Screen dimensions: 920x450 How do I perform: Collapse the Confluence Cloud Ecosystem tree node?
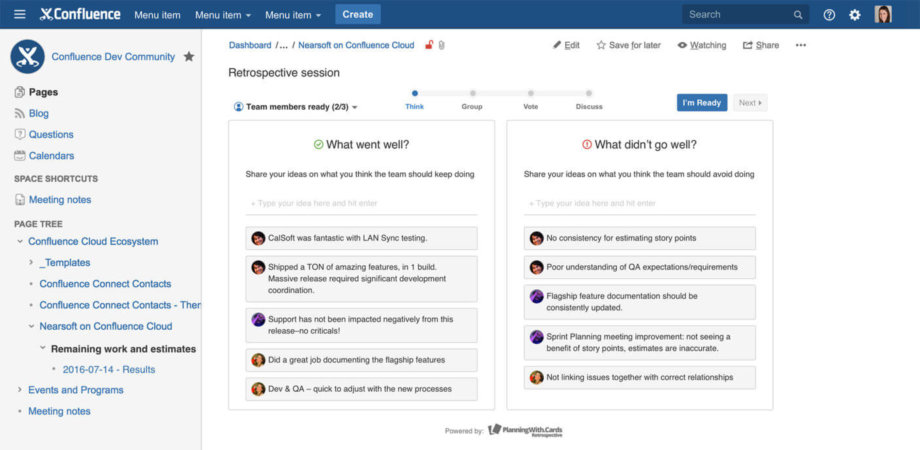click(20, 242)
